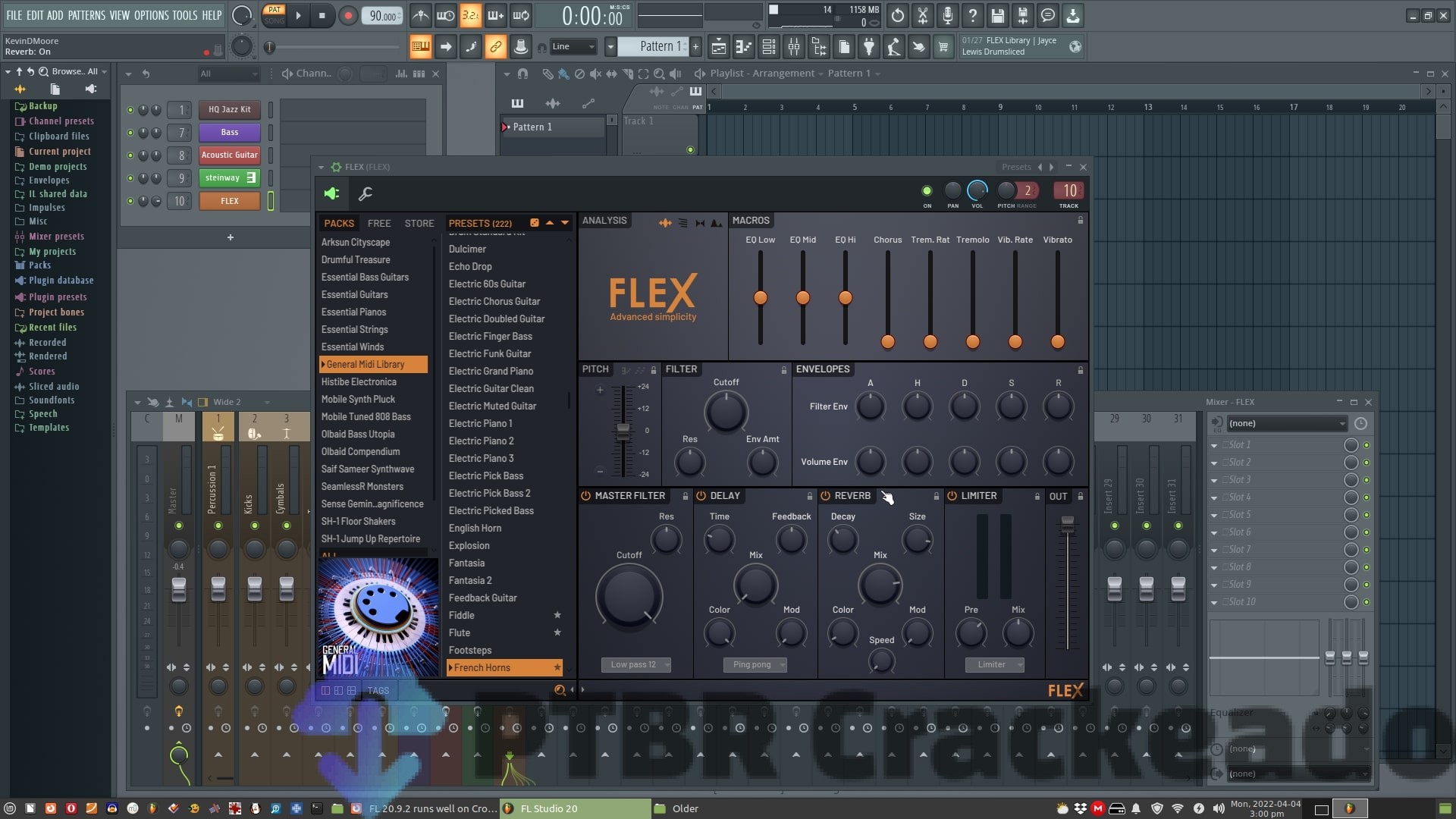Select the Essential Pianos pack

[x=353, y=312]
